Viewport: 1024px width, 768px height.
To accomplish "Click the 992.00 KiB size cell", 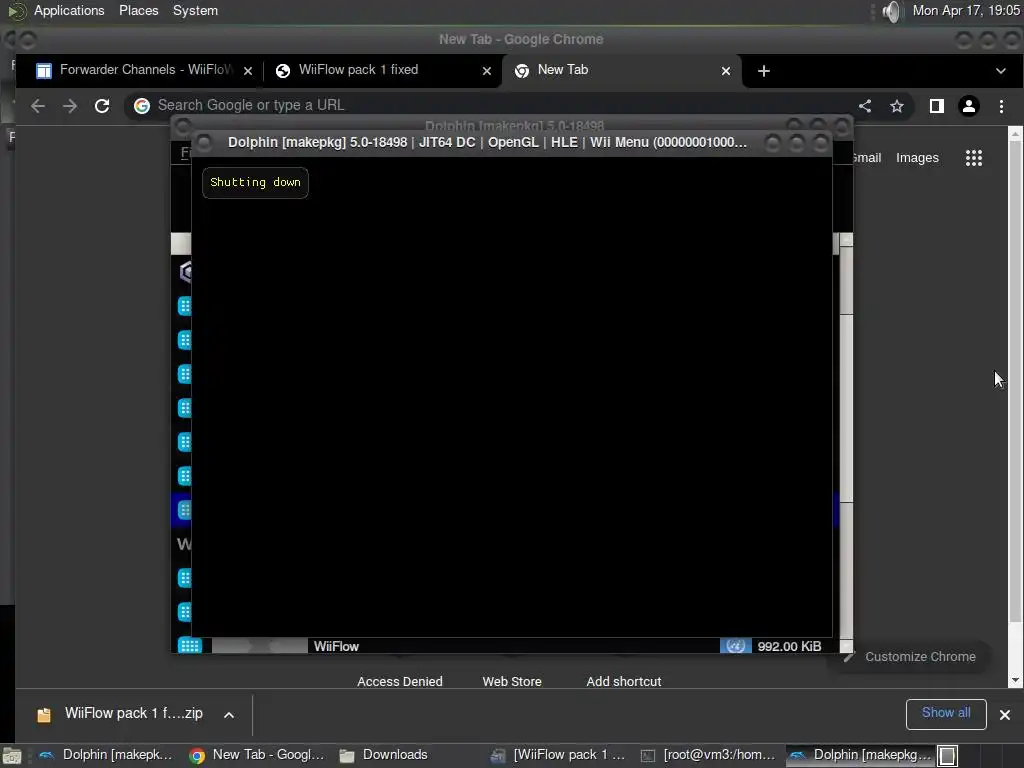I will tap(789, 647).
